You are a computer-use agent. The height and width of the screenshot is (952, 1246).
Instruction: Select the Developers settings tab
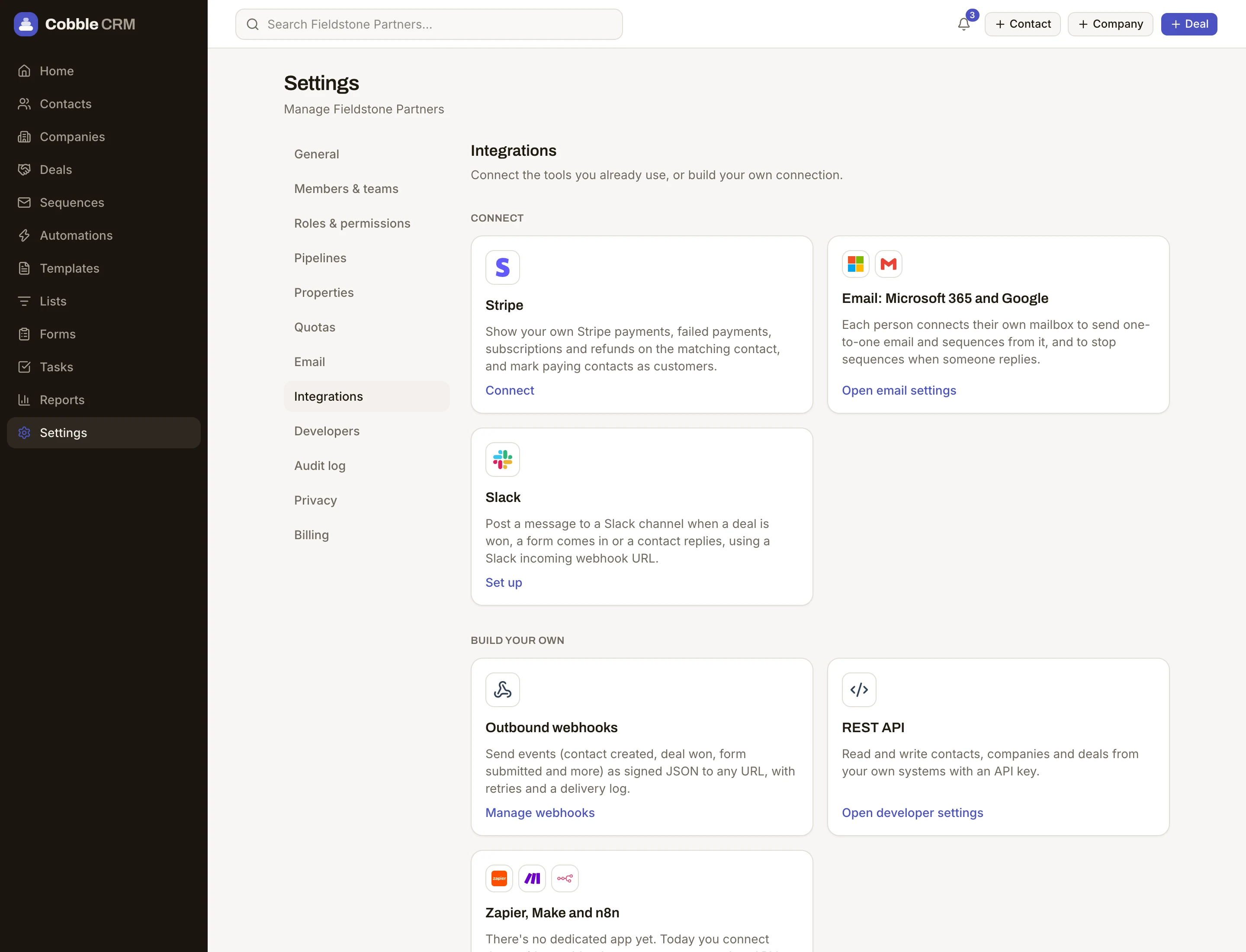pos(366,431)
